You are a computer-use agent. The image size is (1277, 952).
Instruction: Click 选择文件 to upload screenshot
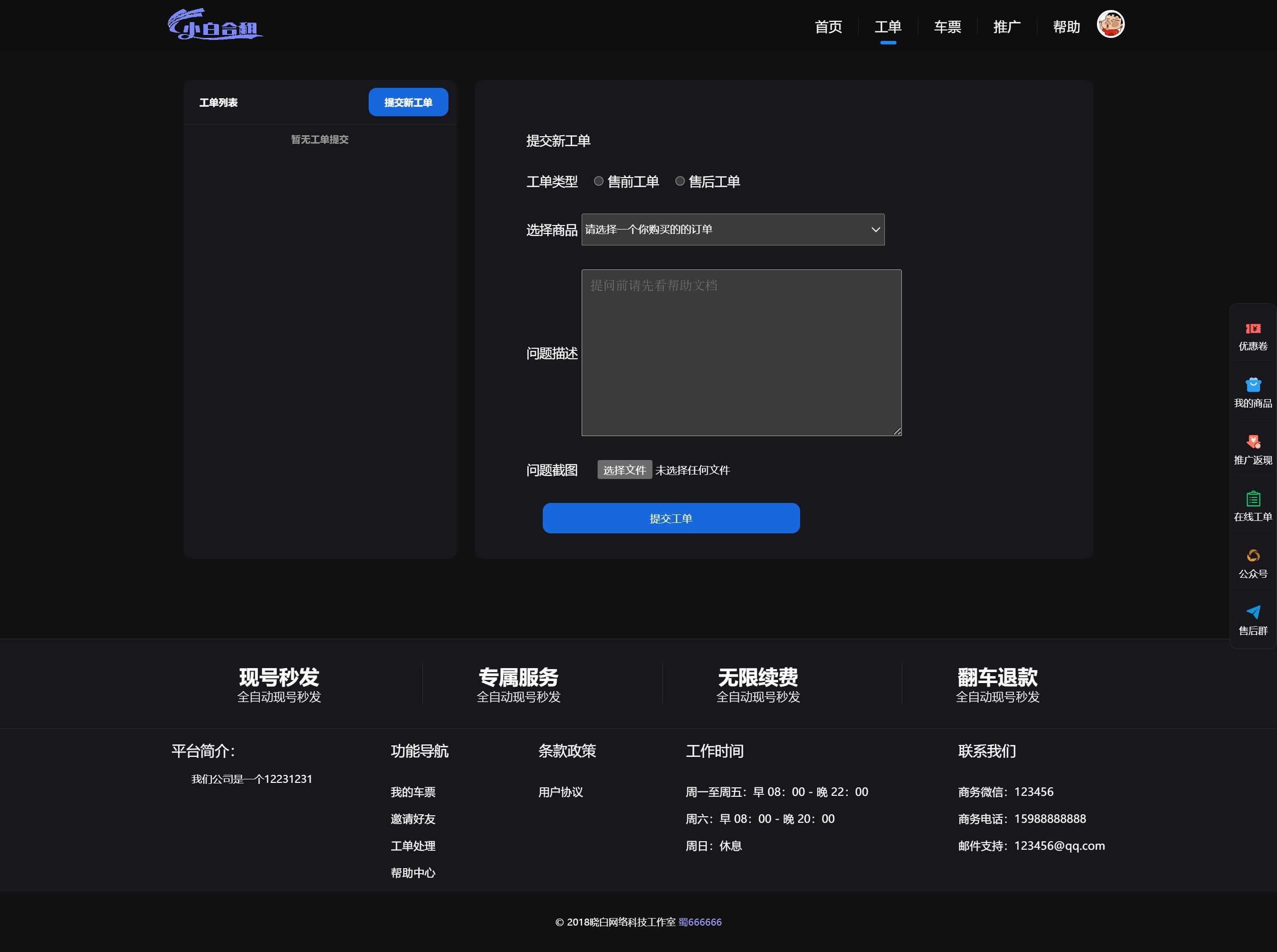pos(625,470)
